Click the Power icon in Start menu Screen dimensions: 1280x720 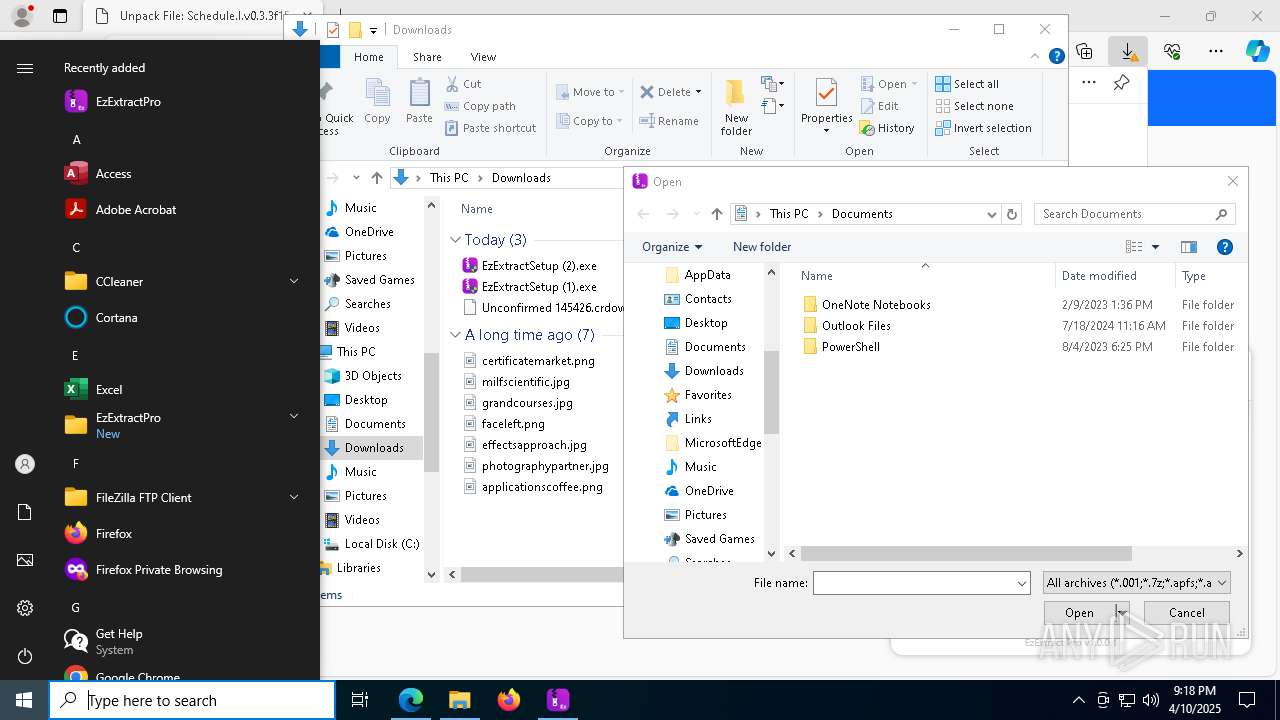click(25, 656)
